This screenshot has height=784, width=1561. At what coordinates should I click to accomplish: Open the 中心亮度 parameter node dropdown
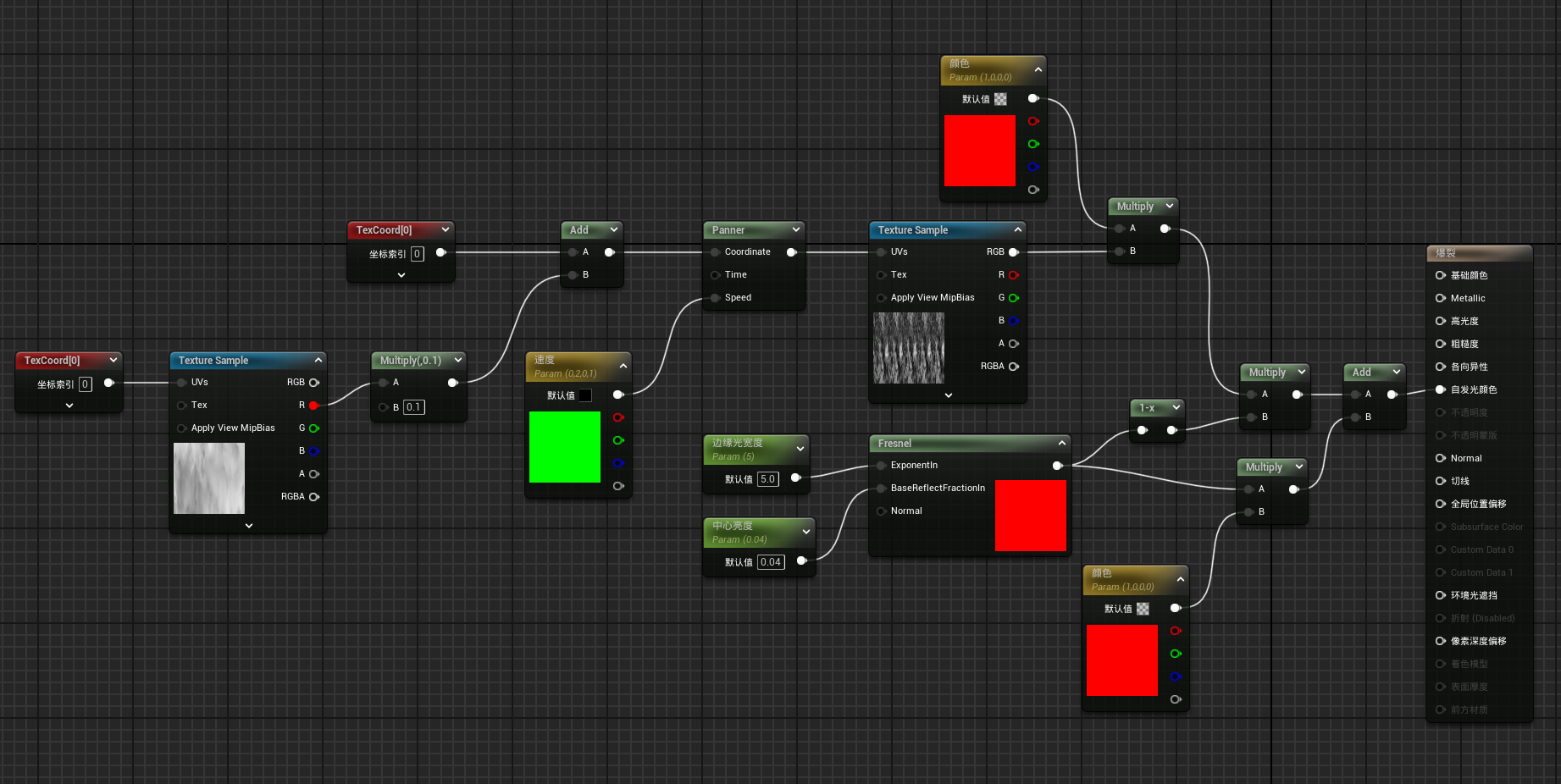806,532
